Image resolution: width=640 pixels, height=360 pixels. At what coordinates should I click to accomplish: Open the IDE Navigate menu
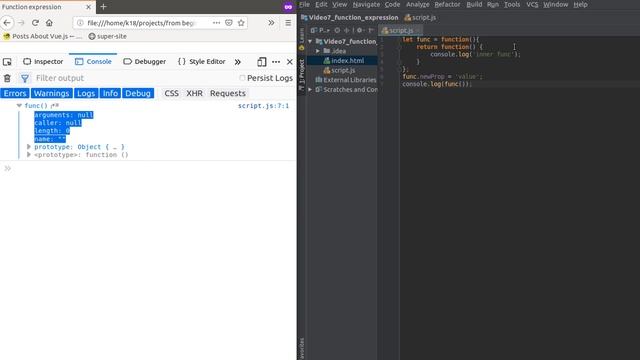(366, 4)
